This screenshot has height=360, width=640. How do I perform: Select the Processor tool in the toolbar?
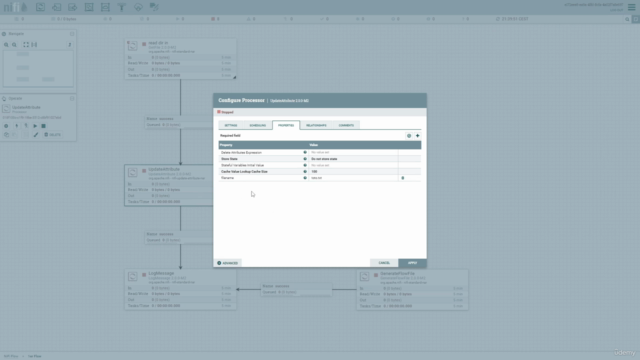point(40,7)
